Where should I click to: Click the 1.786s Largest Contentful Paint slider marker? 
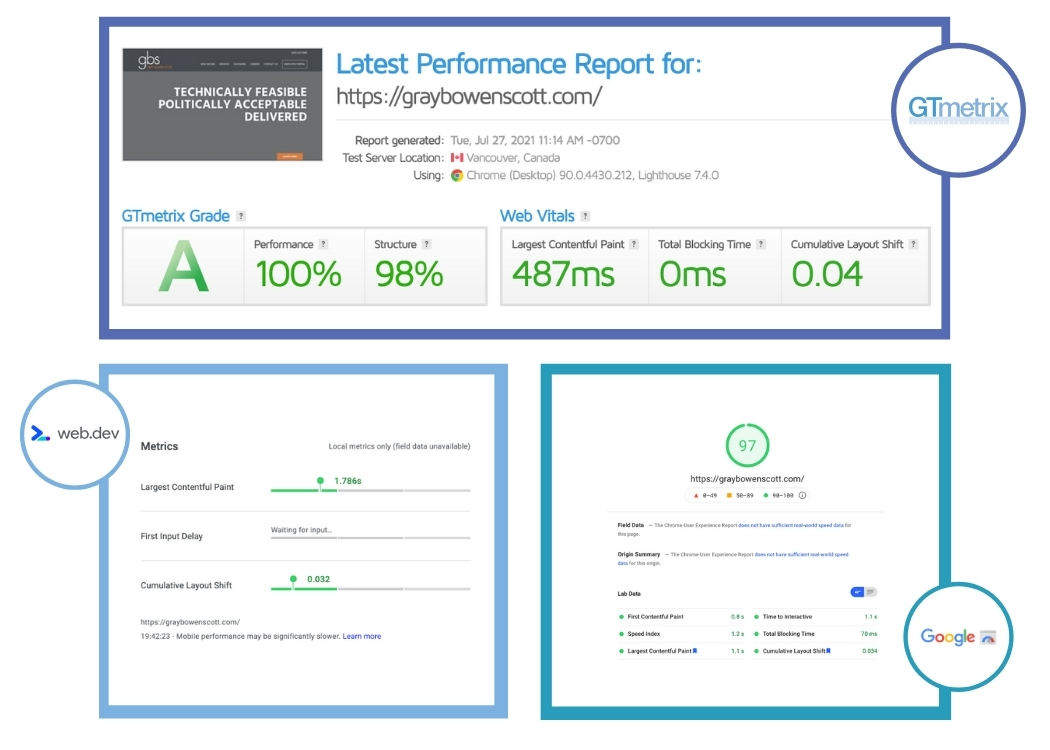320,480
